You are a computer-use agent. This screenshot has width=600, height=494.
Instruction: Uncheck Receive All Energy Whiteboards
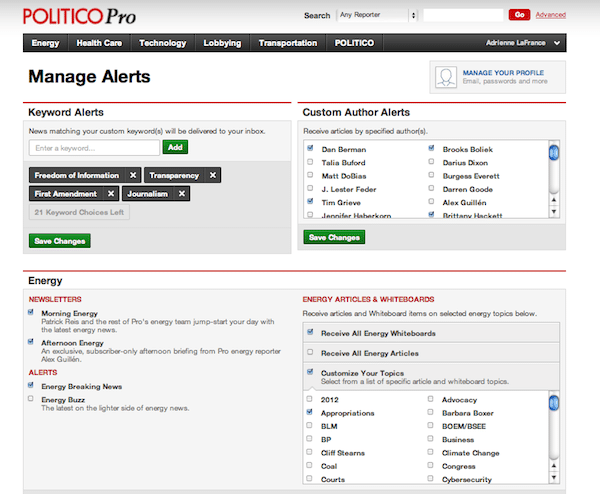coord(310,332)
